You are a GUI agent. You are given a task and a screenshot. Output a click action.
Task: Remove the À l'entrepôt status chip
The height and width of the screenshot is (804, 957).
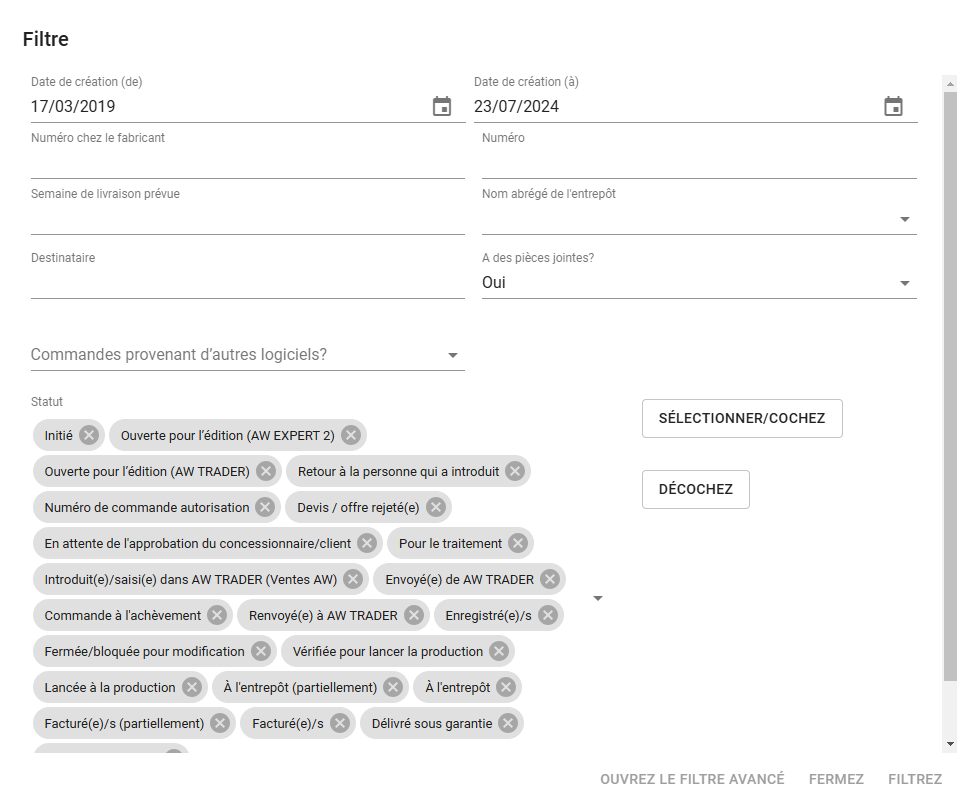click(506, 687)
